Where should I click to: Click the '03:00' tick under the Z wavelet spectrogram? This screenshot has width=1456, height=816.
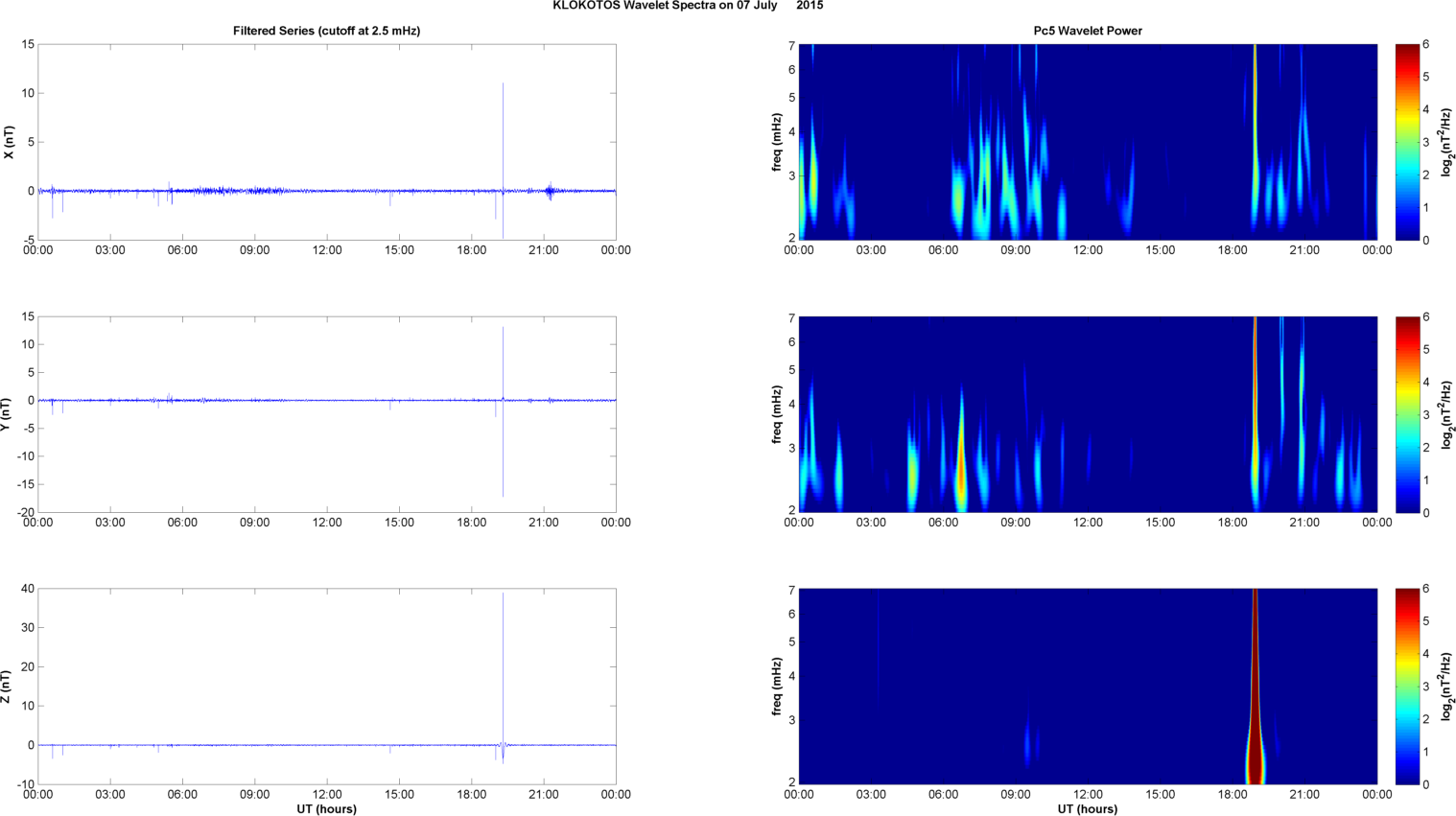click(871, 794)
